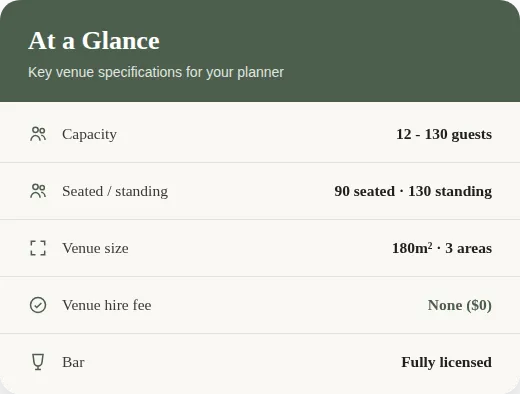The image size is (520, 394).
Task: Click the 90 seated · 130 standing value
Action: pos(413,192)
